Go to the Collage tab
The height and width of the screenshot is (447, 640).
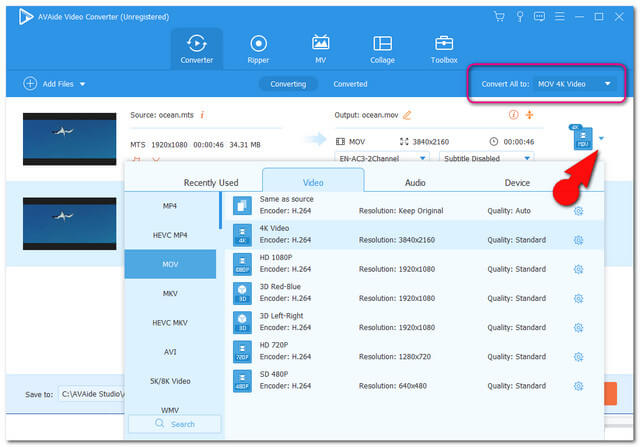[382, 49]
